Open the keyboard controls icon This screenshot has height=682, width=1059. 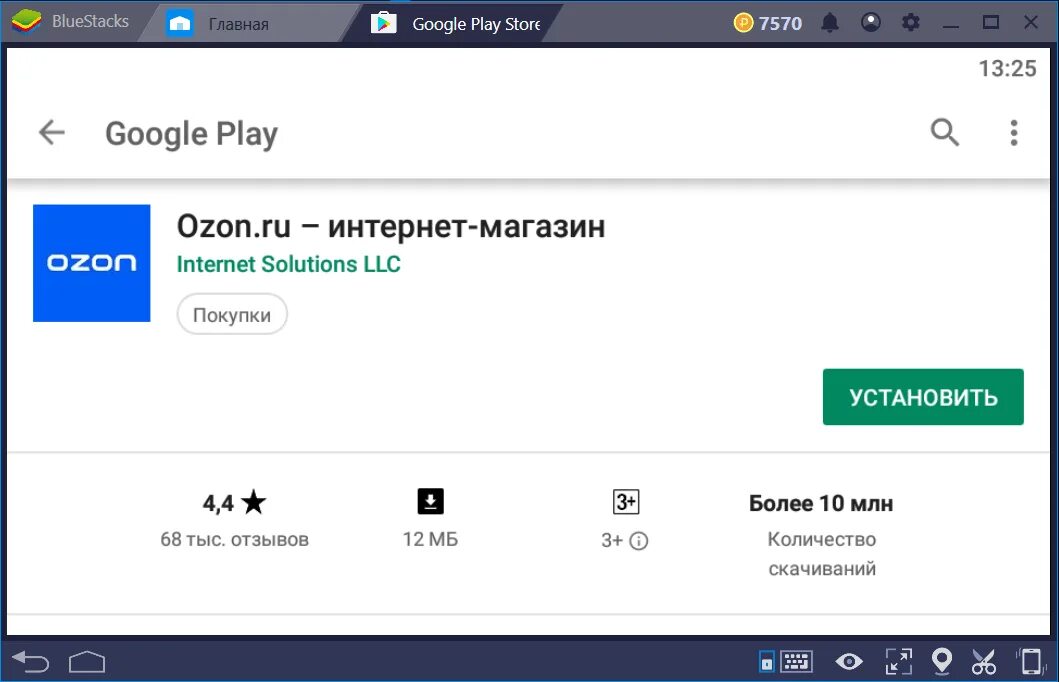coord(796,662)
